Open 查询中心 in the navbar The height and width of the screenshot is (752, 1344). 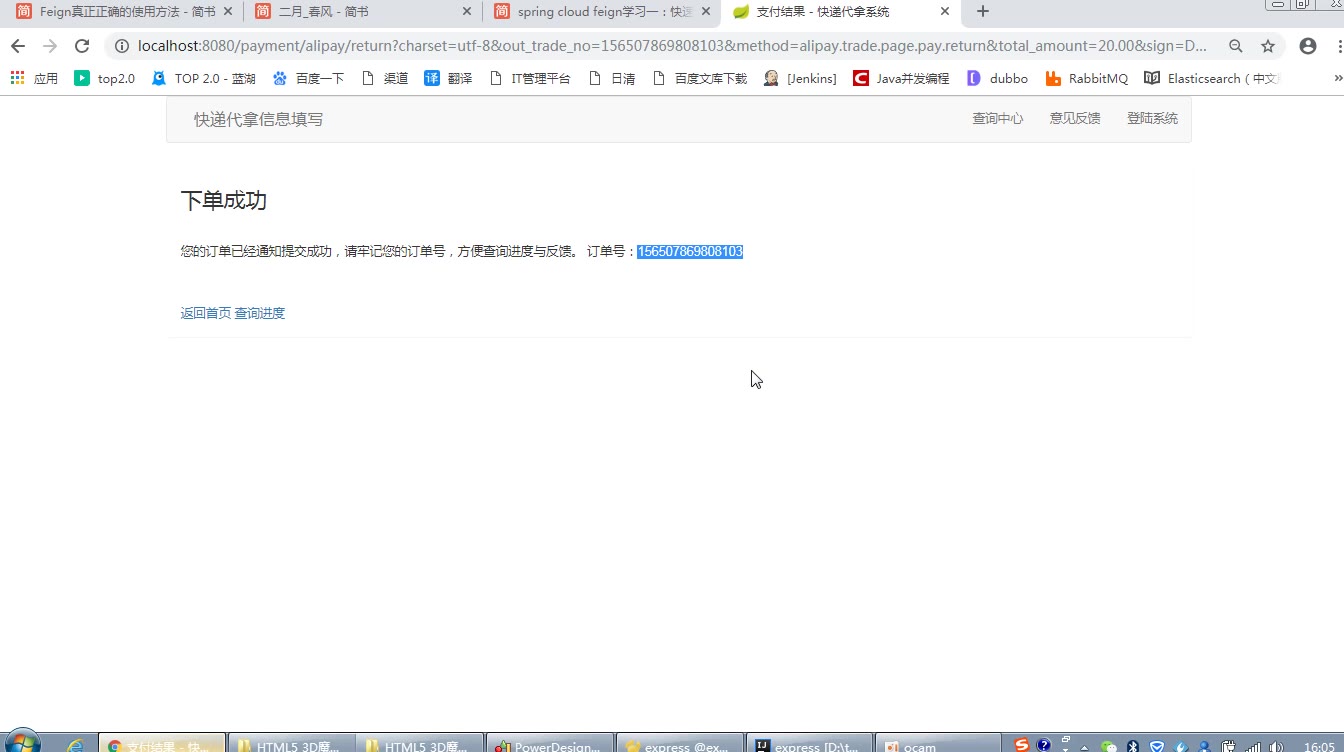point(997,118)
